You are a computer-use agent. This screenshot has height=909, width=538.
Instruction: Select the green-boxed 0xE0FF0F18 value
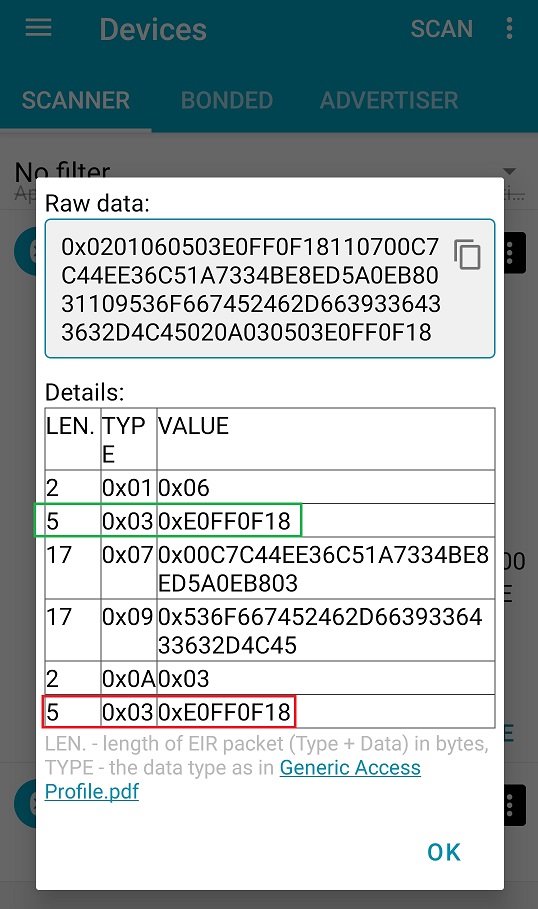click(224, 521)
